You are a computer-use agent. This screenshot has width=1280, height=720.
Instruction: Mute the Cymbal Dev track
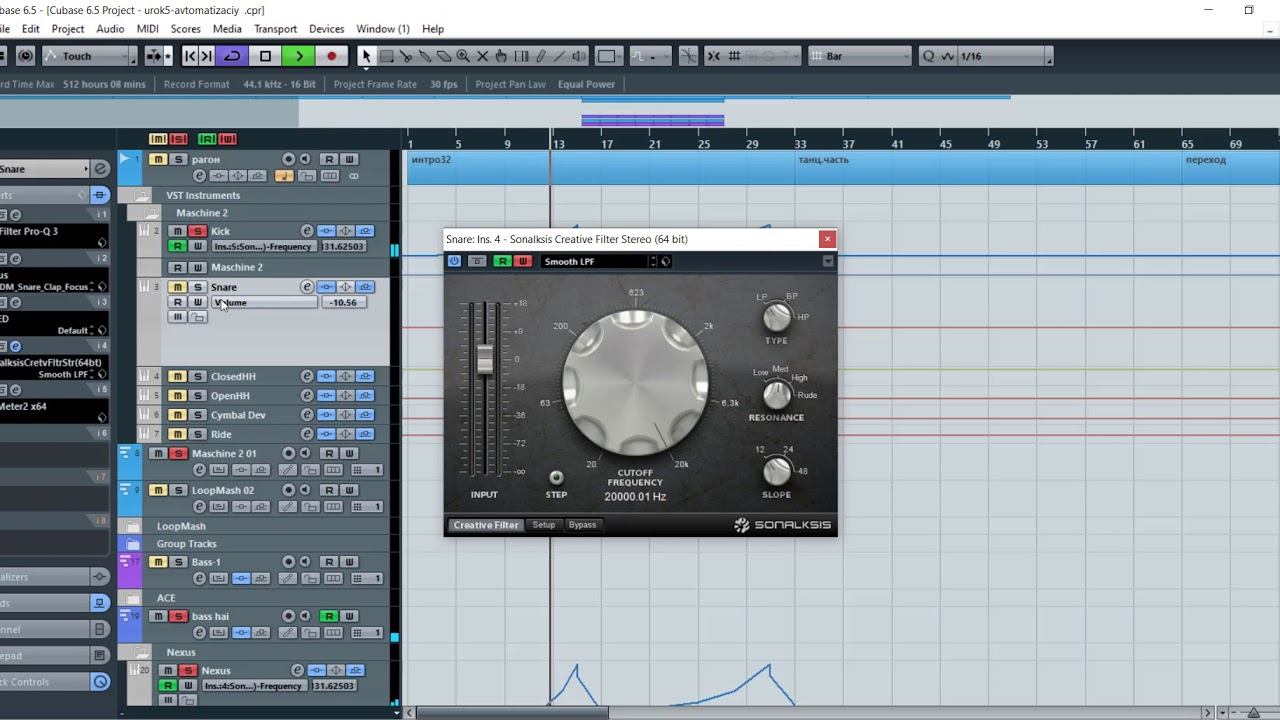tap(177, 415)
